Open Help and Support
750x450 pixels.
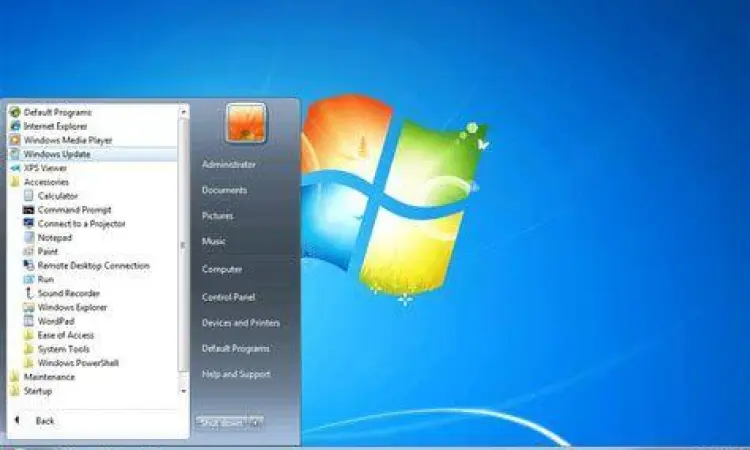236,374
